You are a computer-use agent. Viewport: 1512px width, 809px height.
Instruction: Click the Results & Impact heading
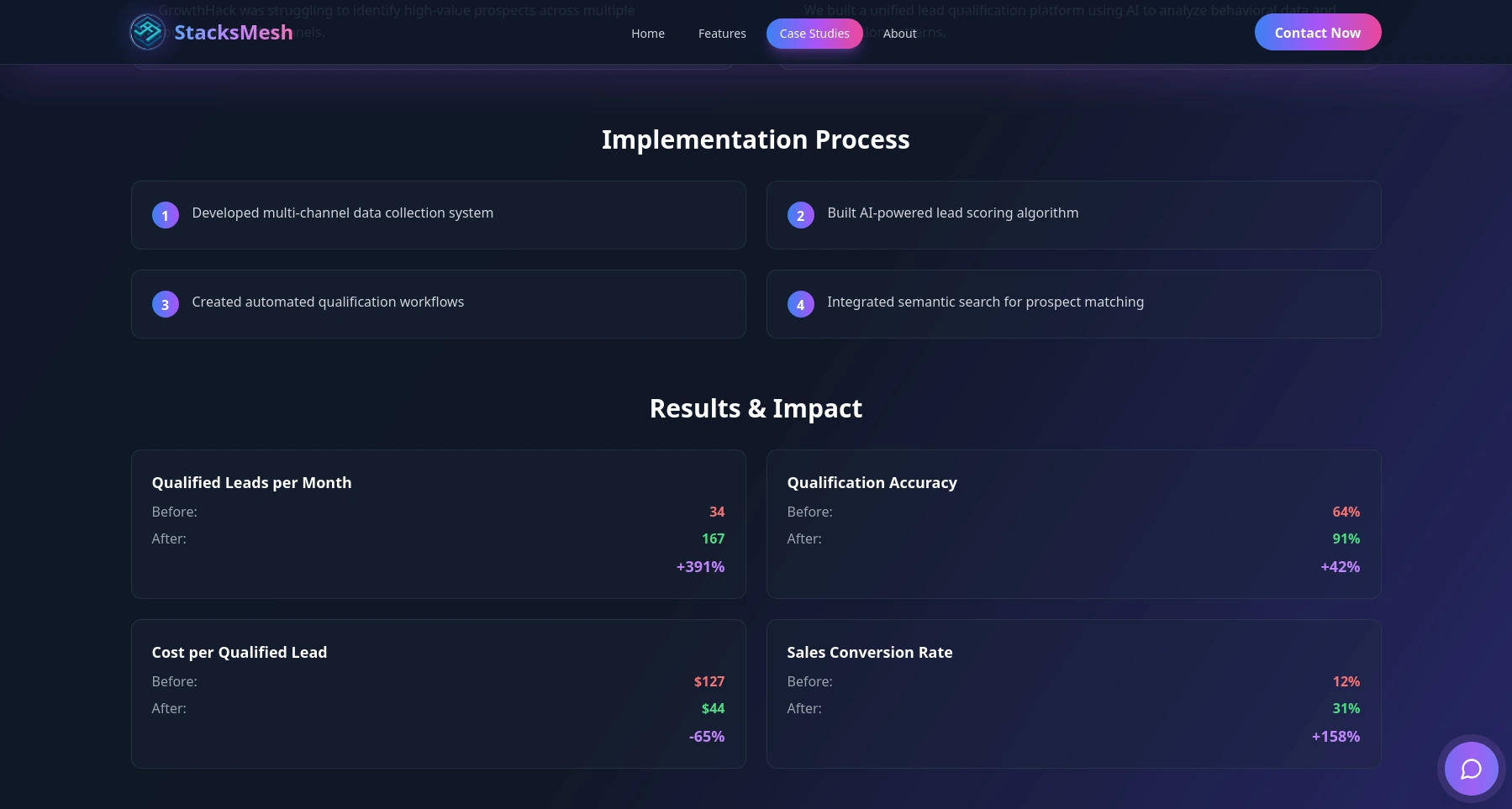(756, 408)
